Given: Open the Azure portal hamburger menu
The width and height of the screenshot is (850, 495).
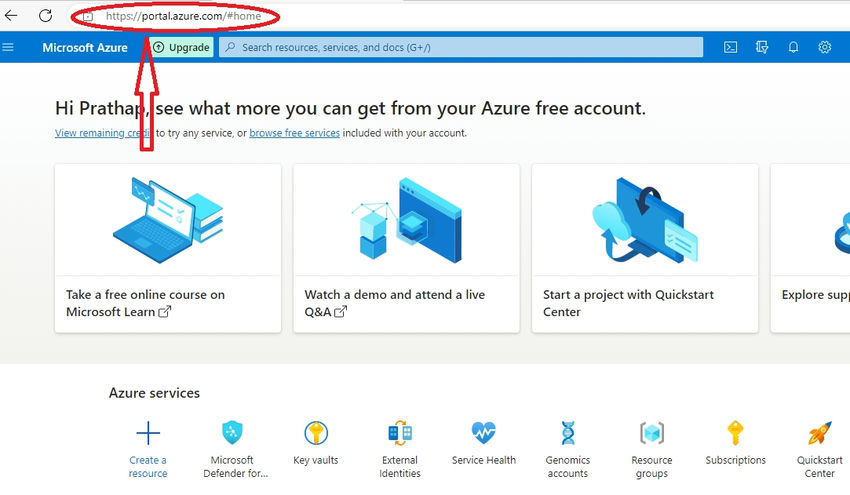Looking at the screenshot, I should [8, 47].
